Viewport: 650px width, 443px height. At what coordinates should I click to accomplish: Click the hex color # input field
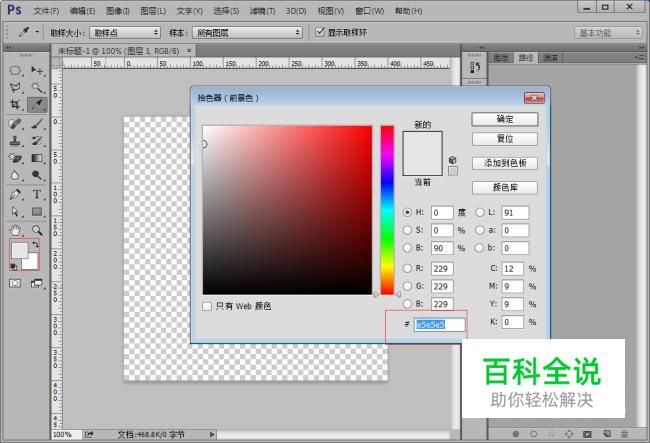click(439, 324)
